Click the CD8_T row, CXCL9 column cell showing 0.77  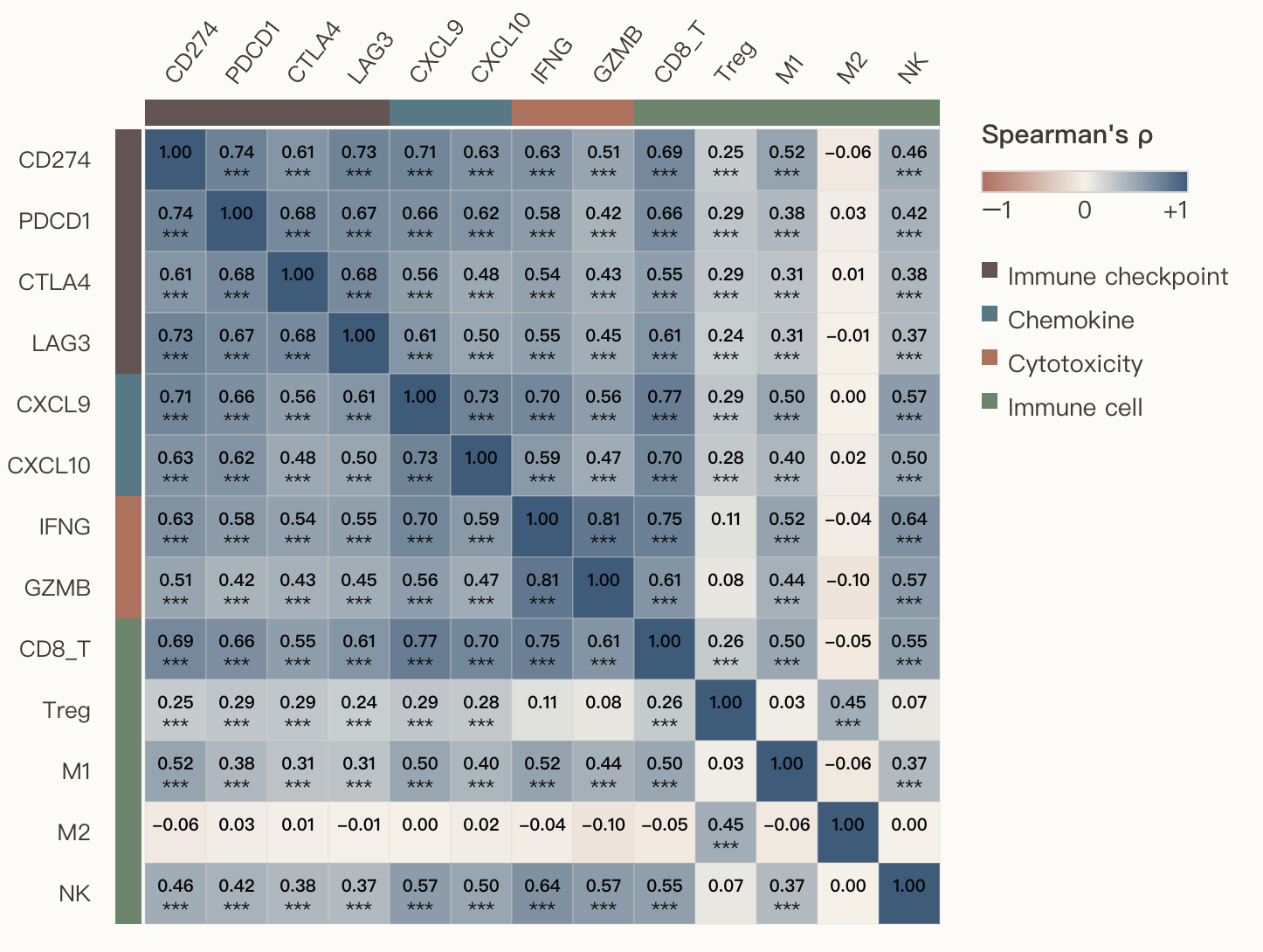click(420, 649)
